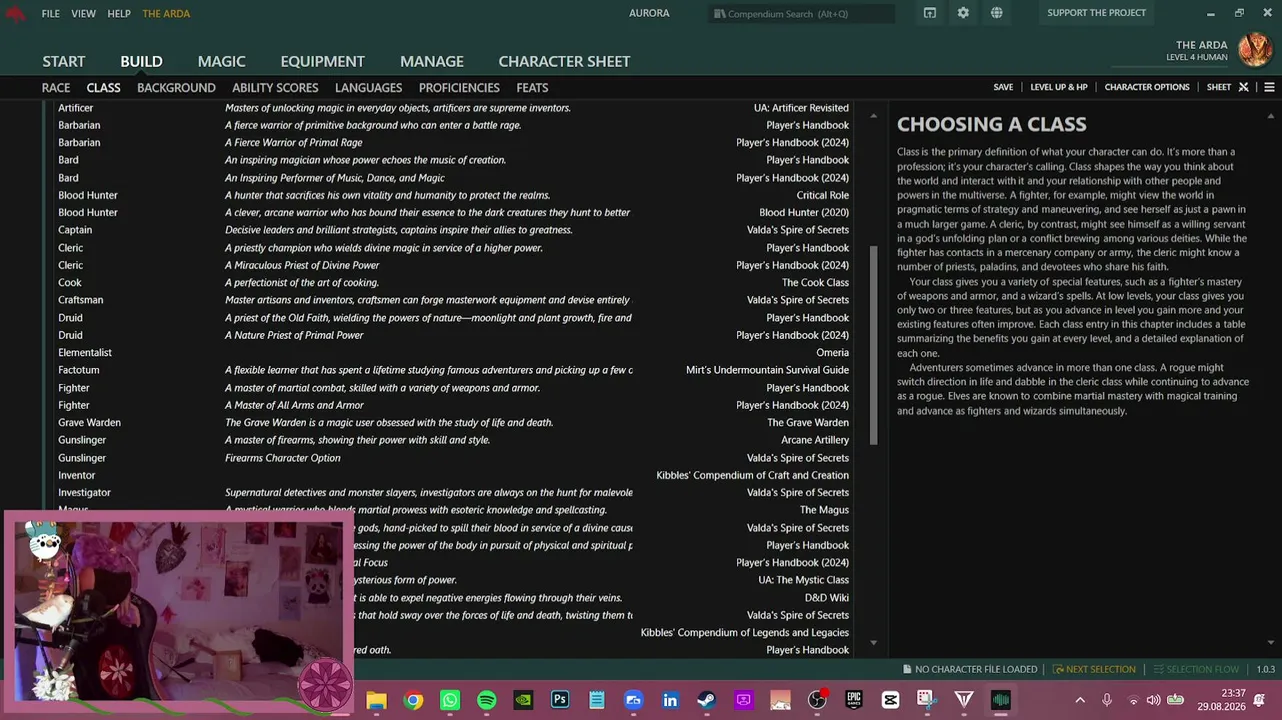Click the window-with-arrow icon beside Compendium Search
The image size is (1282, 720).
(x=930, y=13)
